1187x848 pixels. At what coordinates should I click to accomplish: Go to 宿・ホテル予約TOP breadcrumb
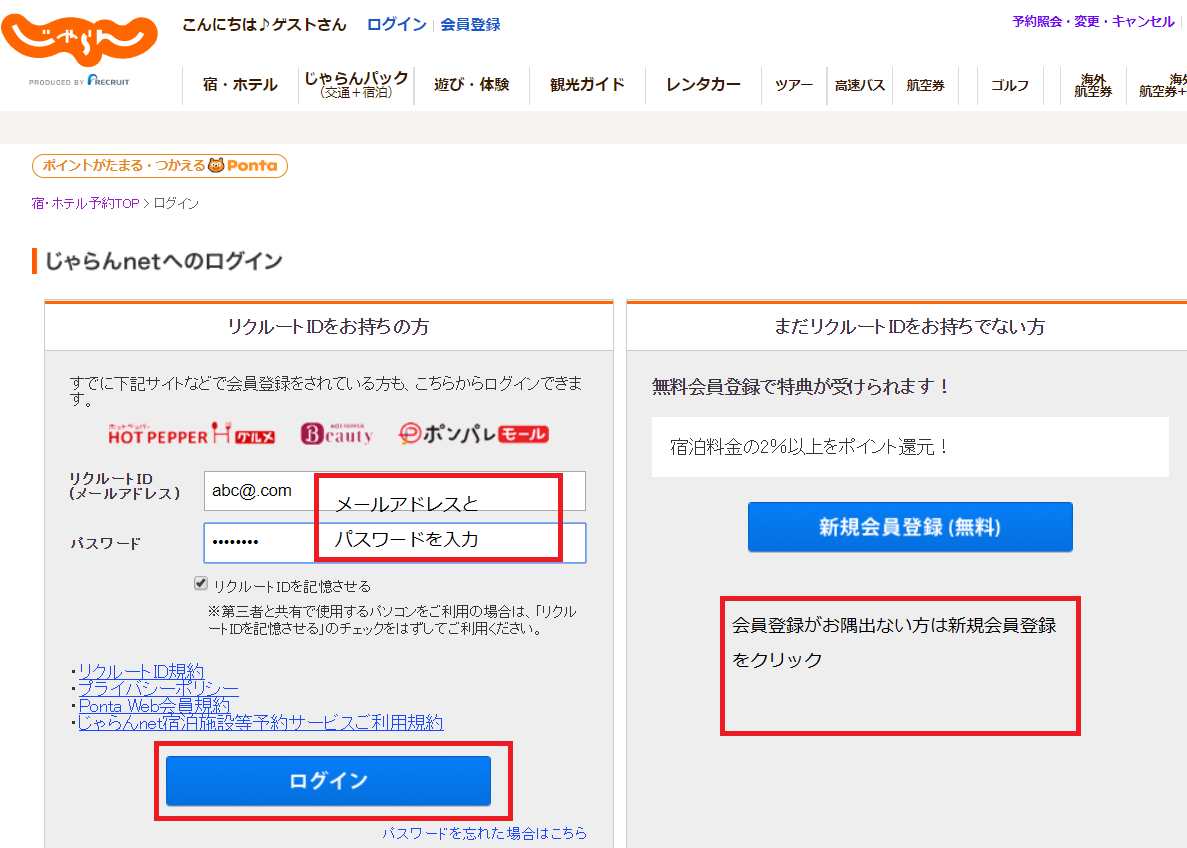(x=86, y=203)
